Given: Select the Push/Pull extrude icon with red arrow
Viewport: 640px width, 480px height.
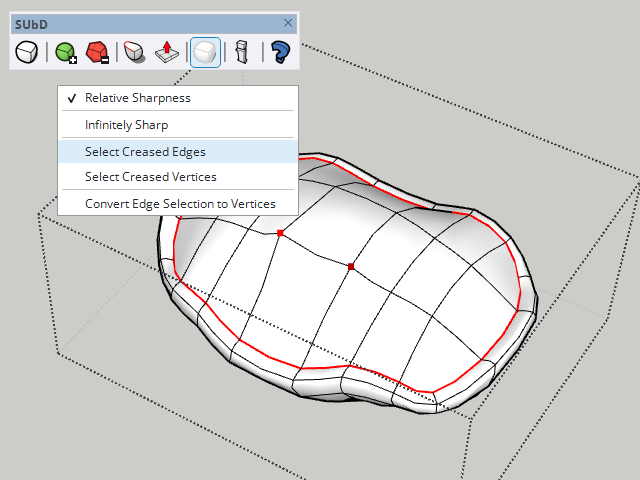Looking at the screenshot, I should (x=167, y=52).
